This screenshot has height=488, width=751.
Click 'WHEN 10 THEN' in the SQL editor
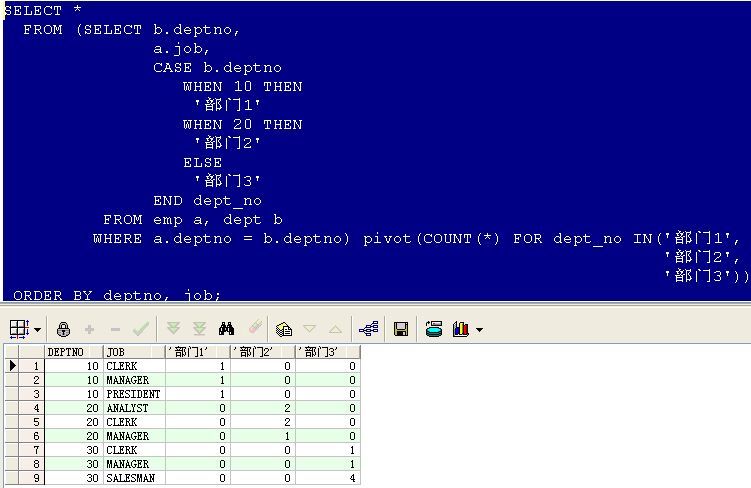242,87
